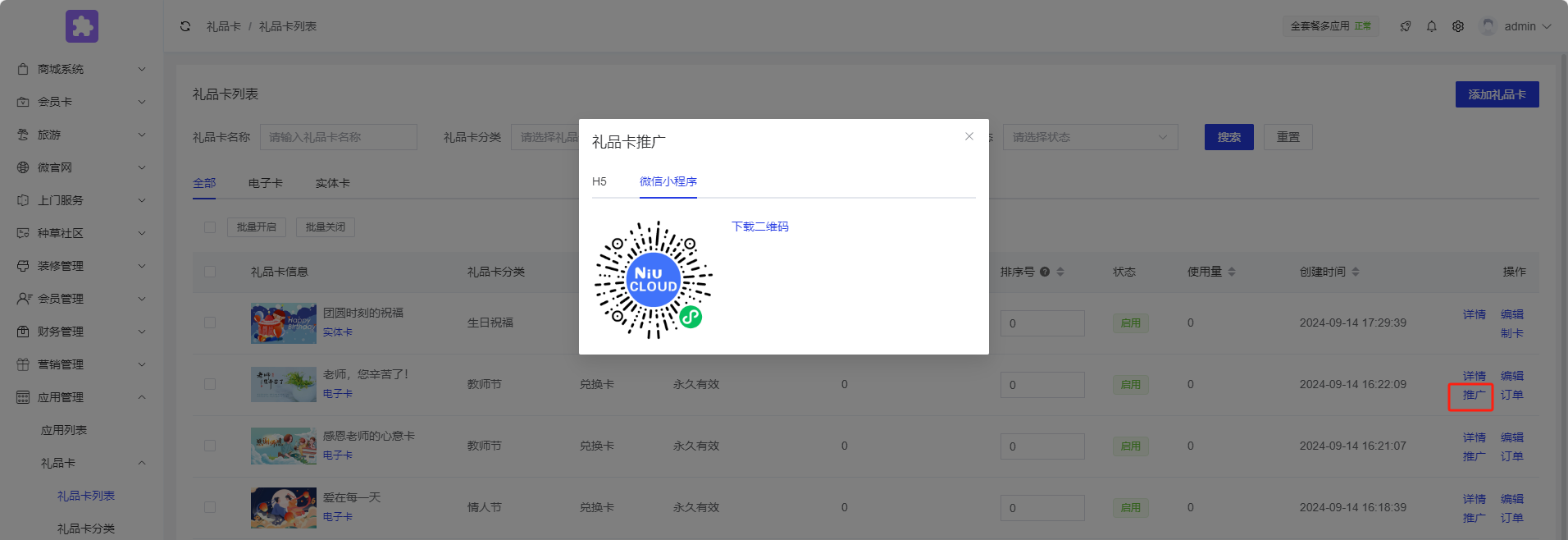Click 详情 for 爱在每一天 row

(x=1475, y=499)
